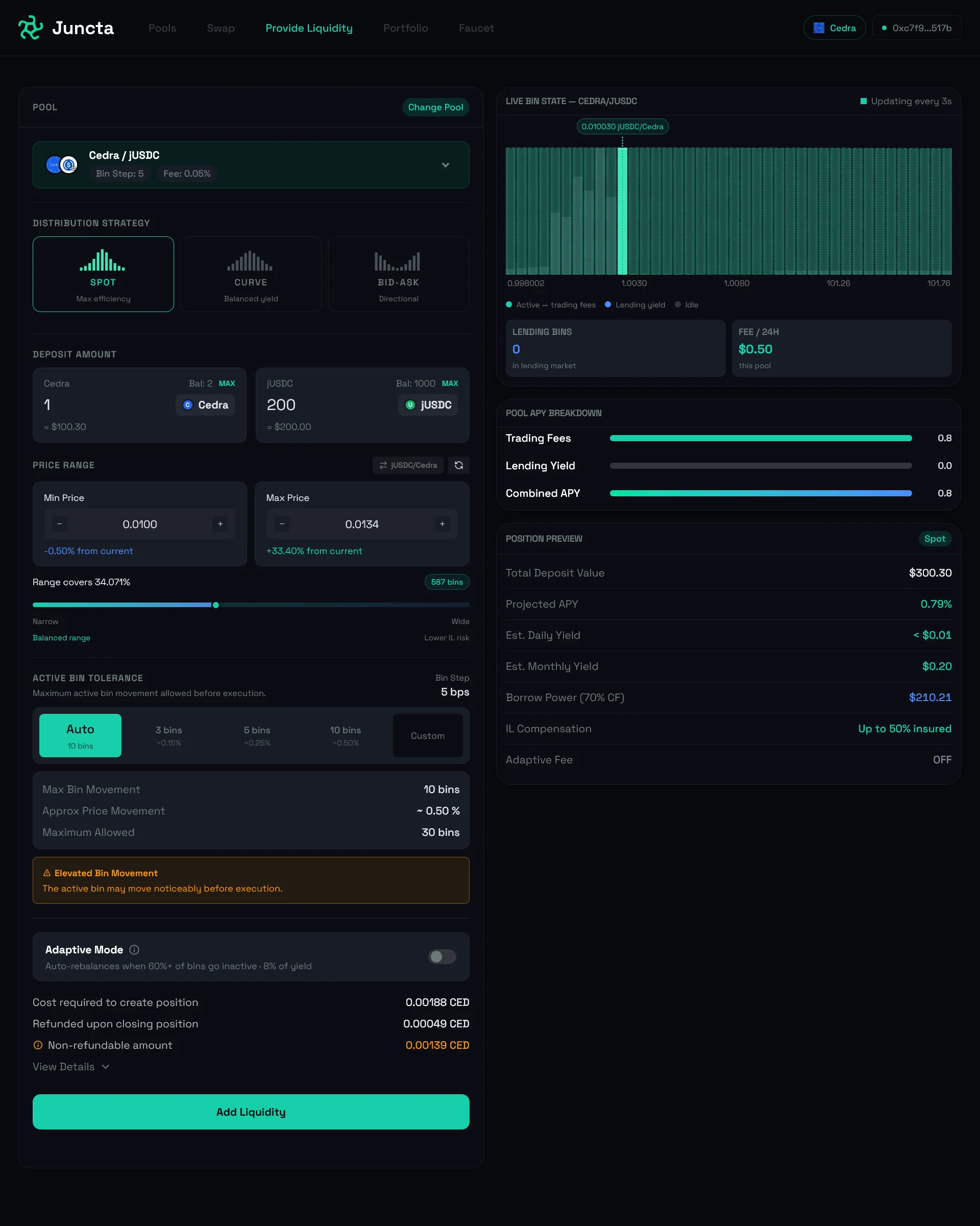Screen dimensions: 980x1226
Task: Click 'Up to 50% insured' text
Action: [904, 729]
